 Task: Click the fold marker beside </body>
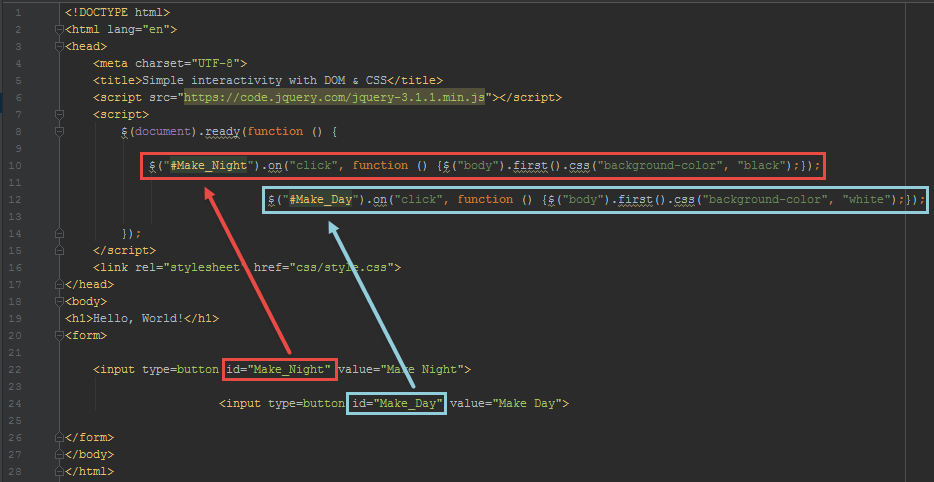tap(58, 454)
